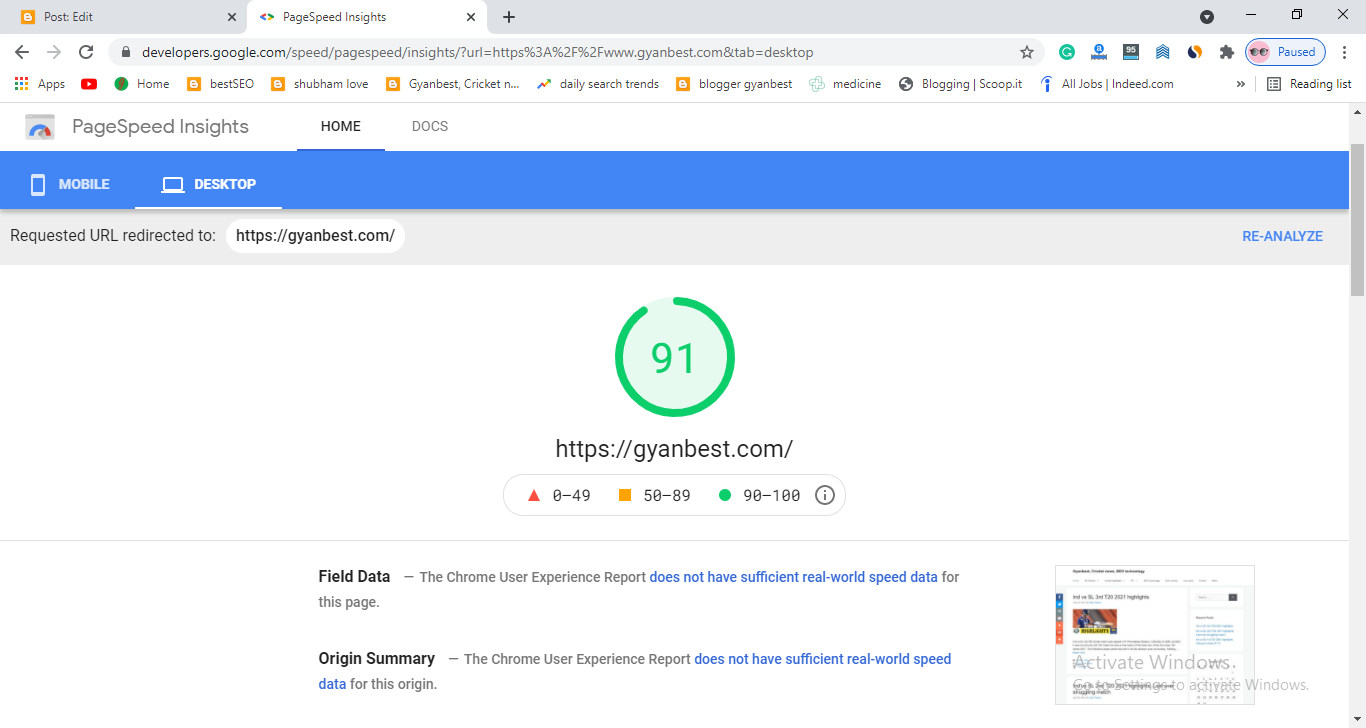Open Origin Summary insufficient speed data link

click(635, 671)
